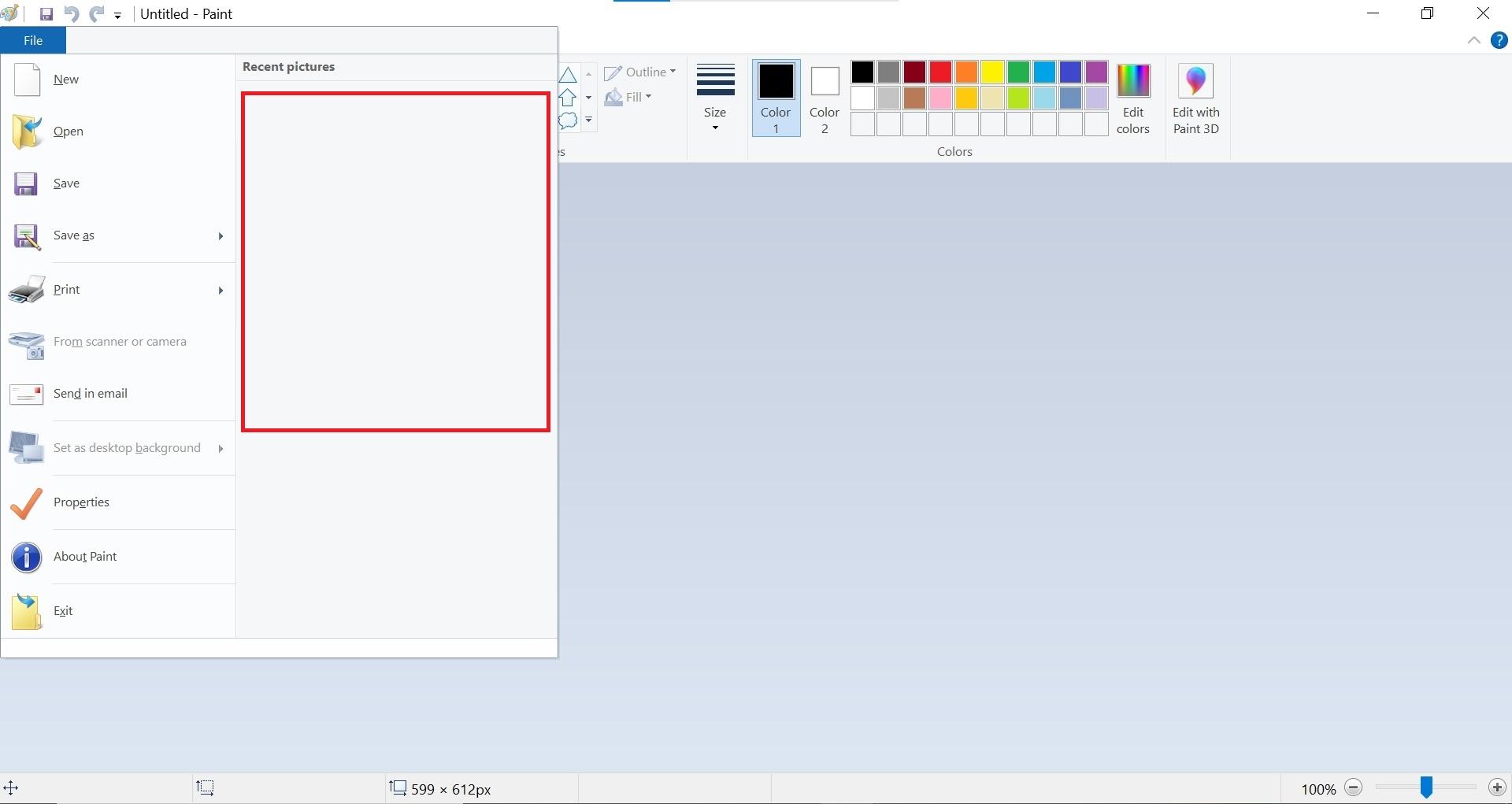Click the Save floppy disk icon in menu
This screenshot has width=1512, height=804.
(26, 183)
